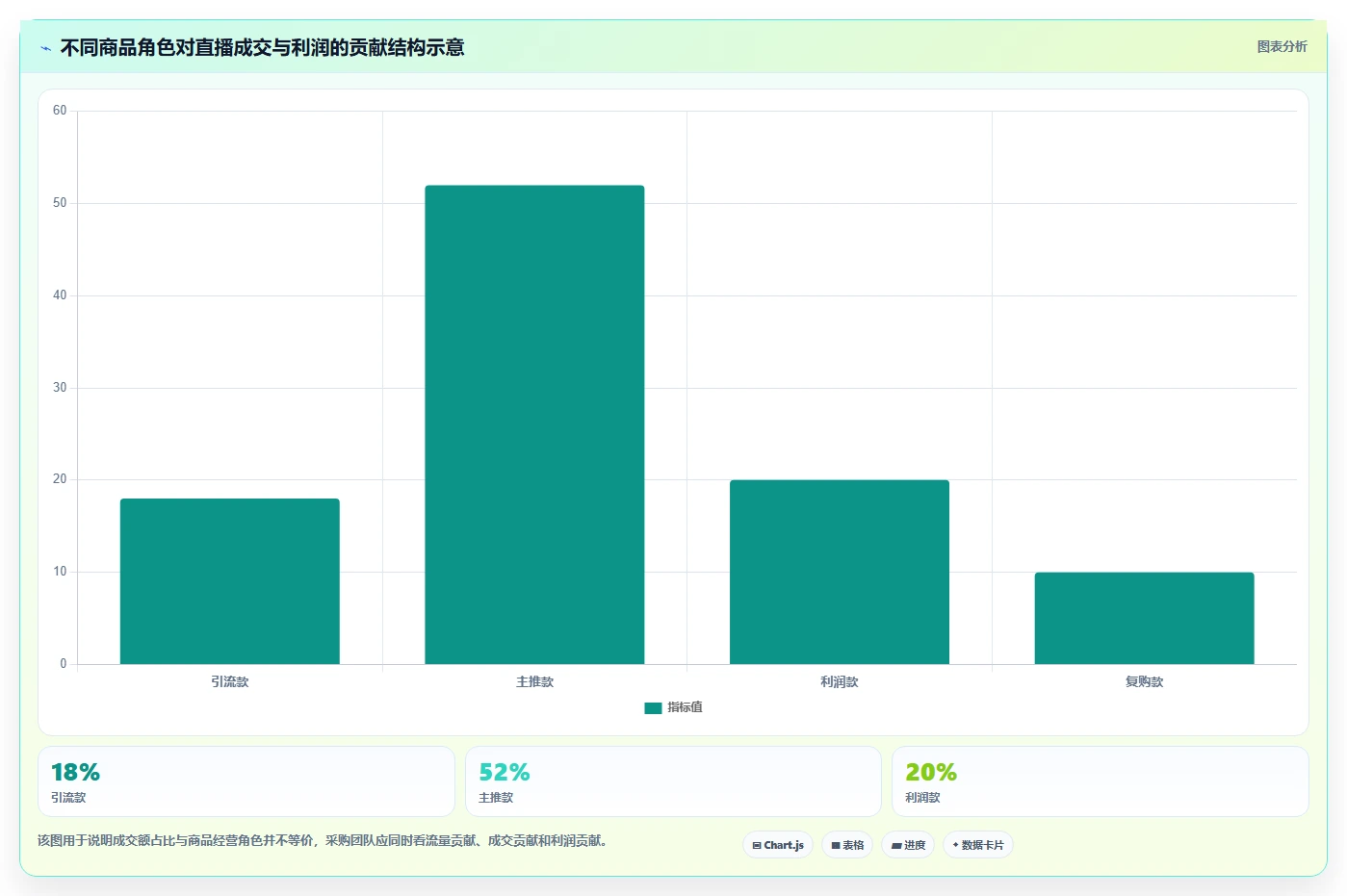Click the y-axis label 30
The image size is (1347, 896).
(60, 388)
